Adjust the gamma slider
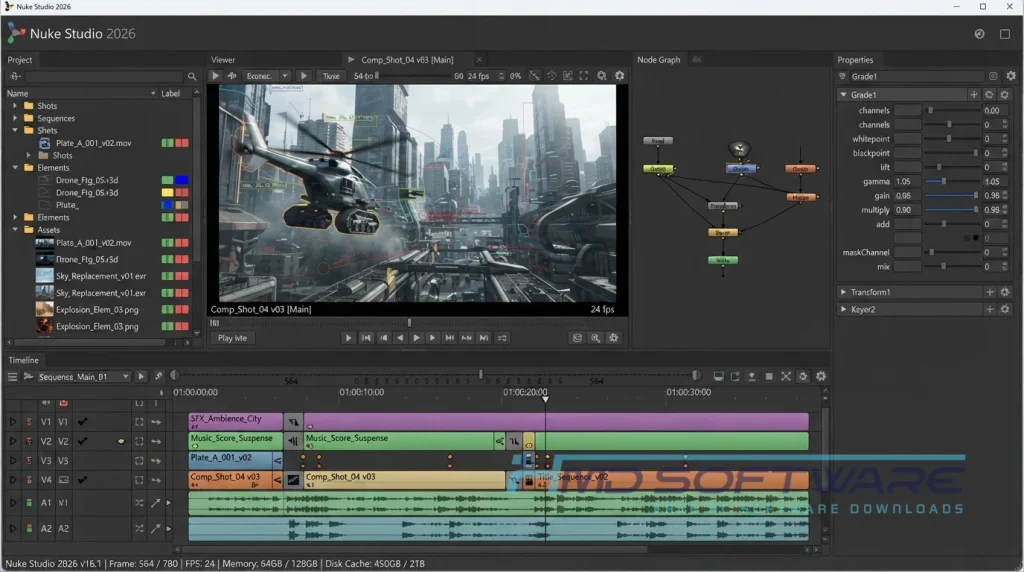This screenshot has height=572, width=1024. click(x=950, y=182)
